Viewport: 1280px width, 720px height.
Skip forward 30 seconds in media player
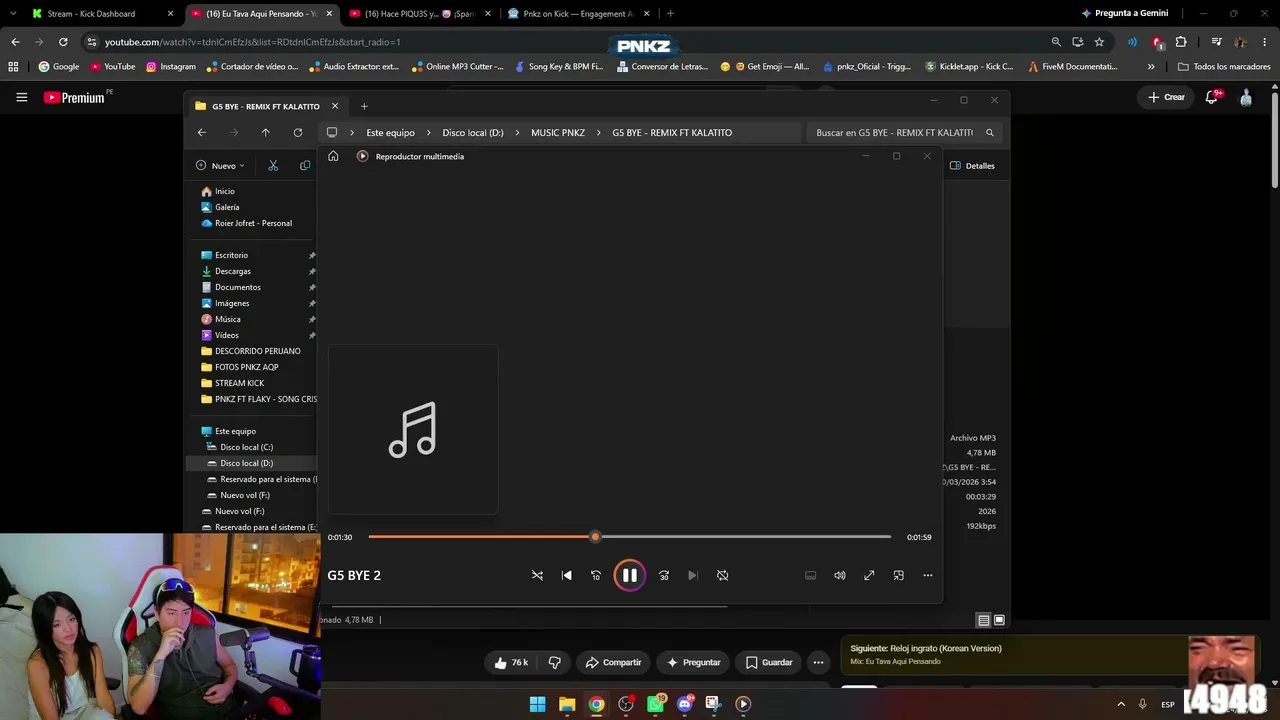(664, 575)
